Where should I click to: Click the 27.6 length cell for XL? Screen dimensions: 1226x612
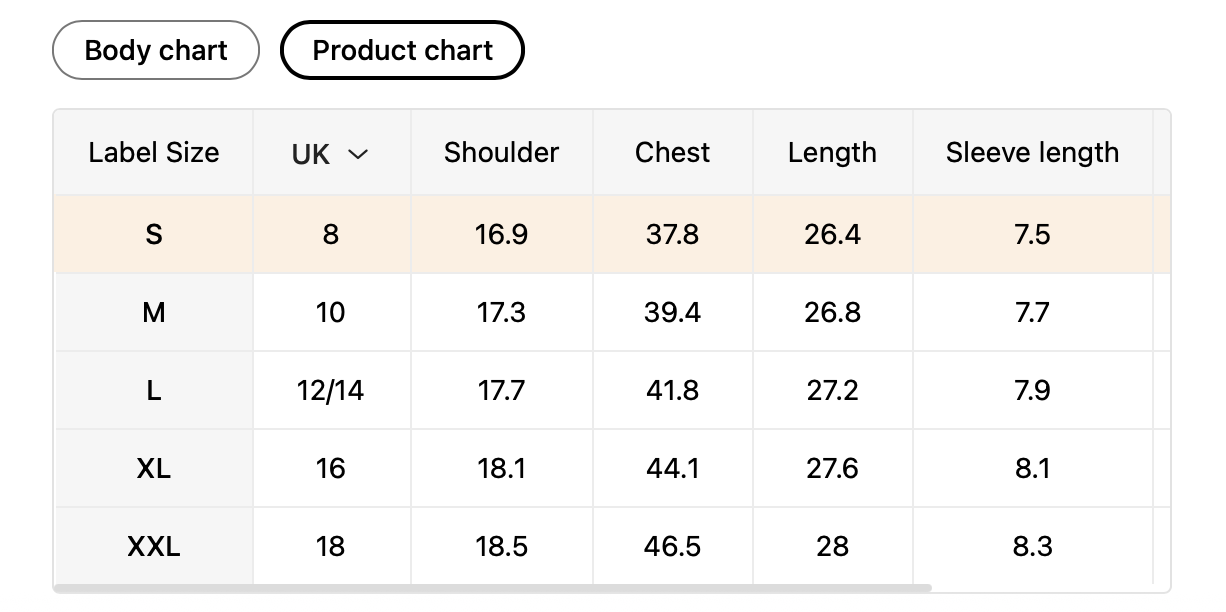click(x=832, y=468)
